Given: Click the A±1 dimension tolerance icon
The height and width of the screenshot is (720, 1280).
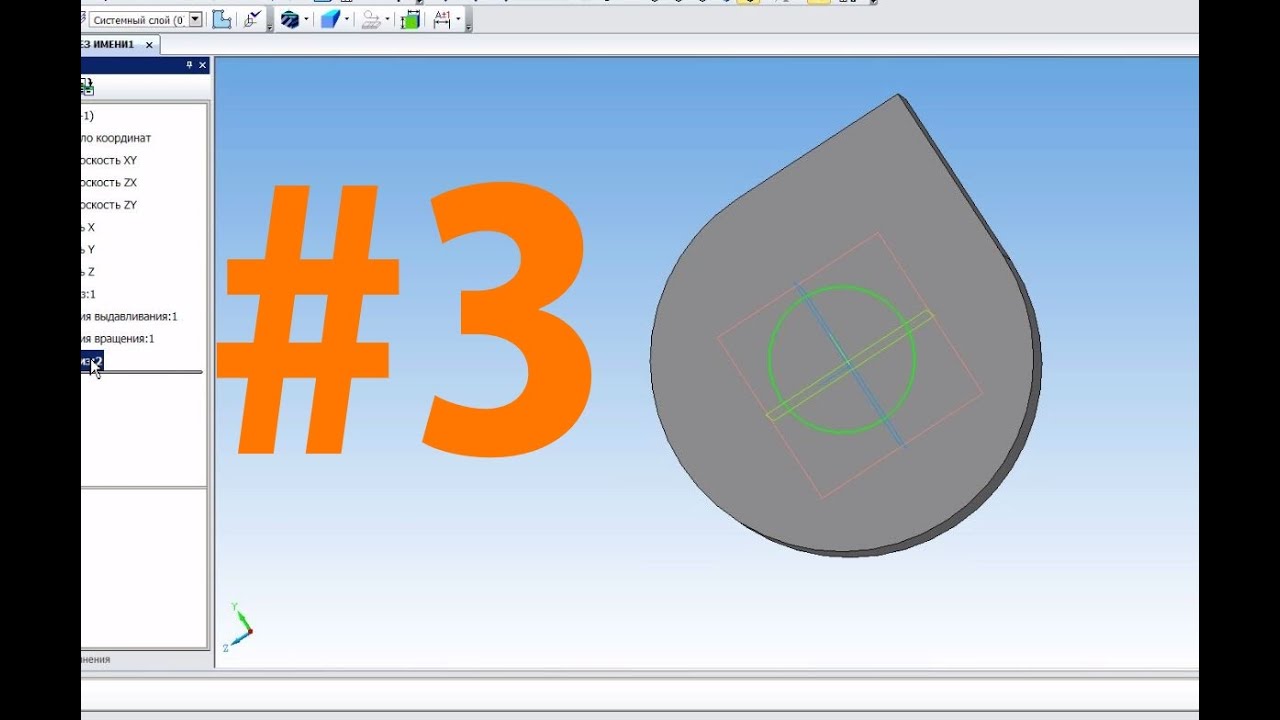Looking at the screenshot, I should point(442,19).
